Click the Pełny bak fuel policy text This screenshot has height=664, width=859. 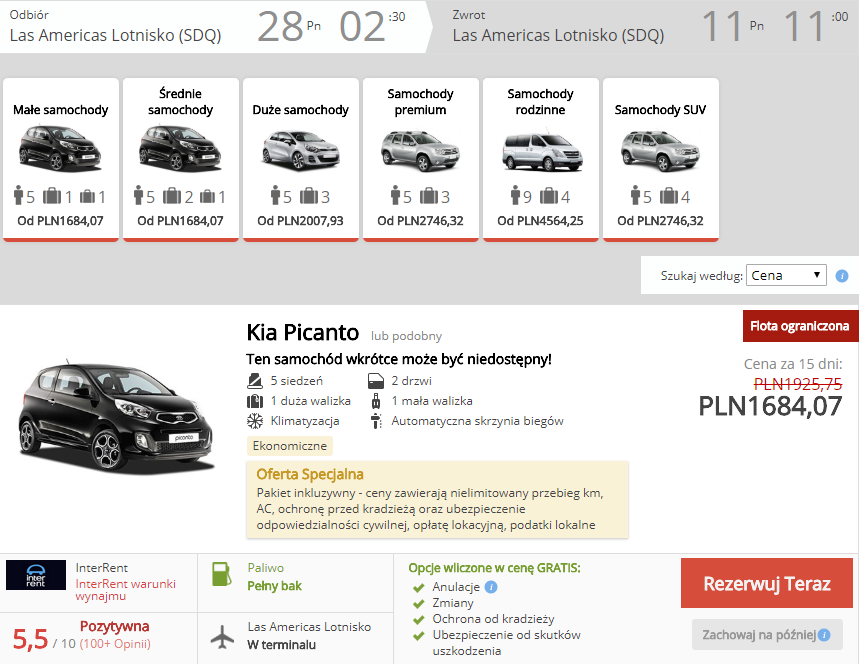(274, 586)
